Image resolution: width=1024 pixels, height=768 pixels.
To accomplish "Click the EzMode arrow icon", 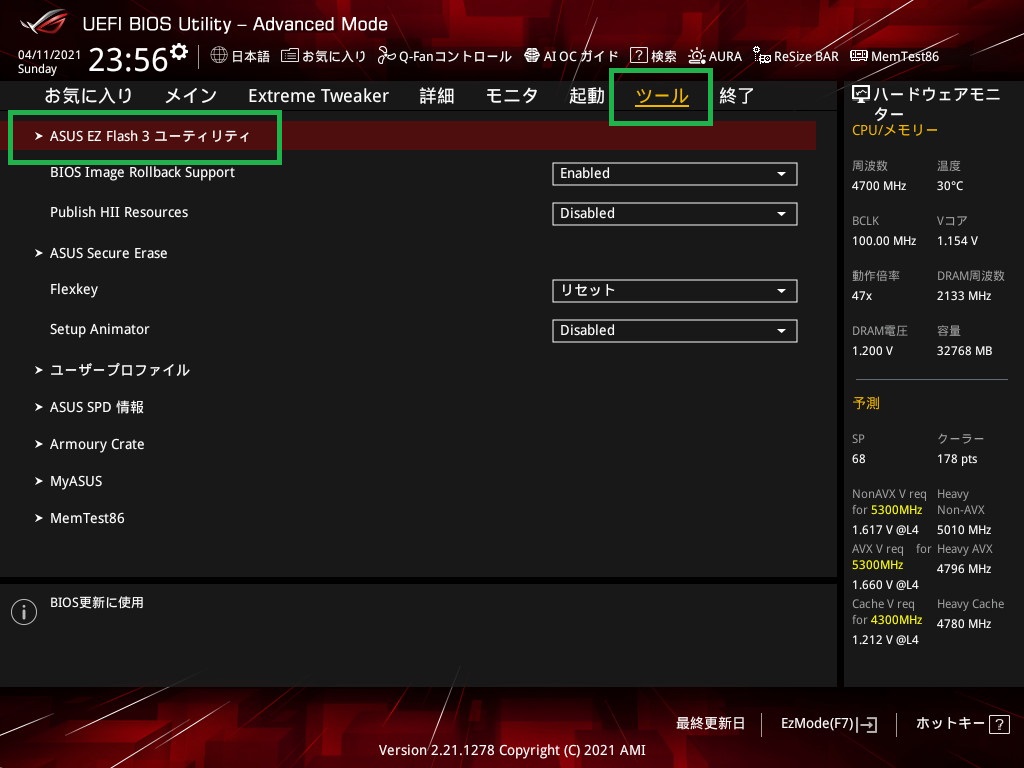I will point(867,724).
